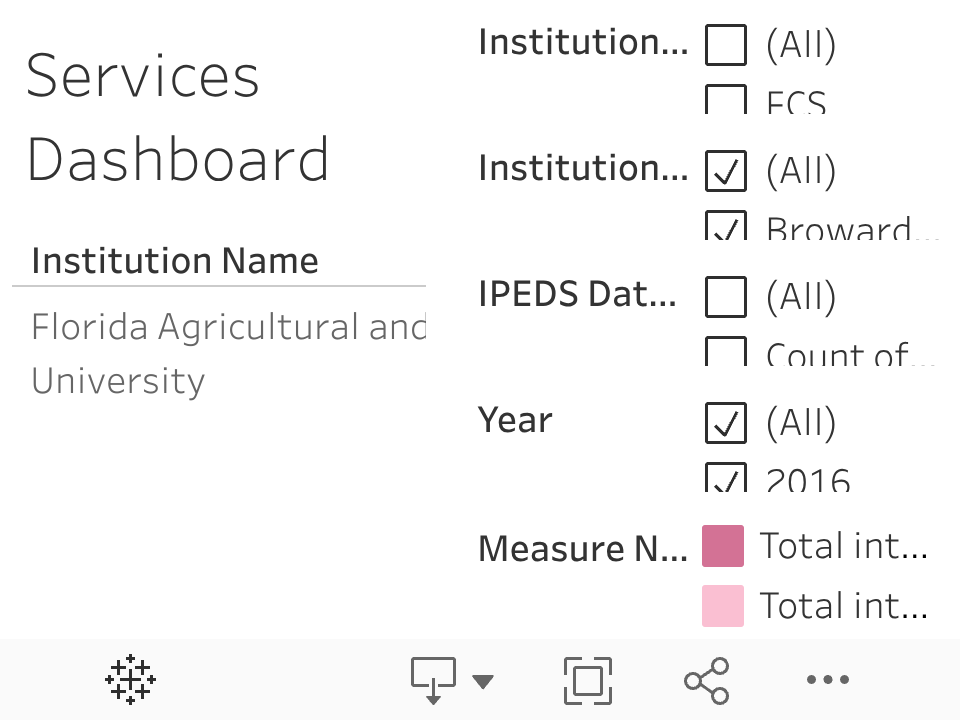Screen dimensions: 960x720
Task: Click the share icon
Action: pyautogui.click(x=707, y=681)
